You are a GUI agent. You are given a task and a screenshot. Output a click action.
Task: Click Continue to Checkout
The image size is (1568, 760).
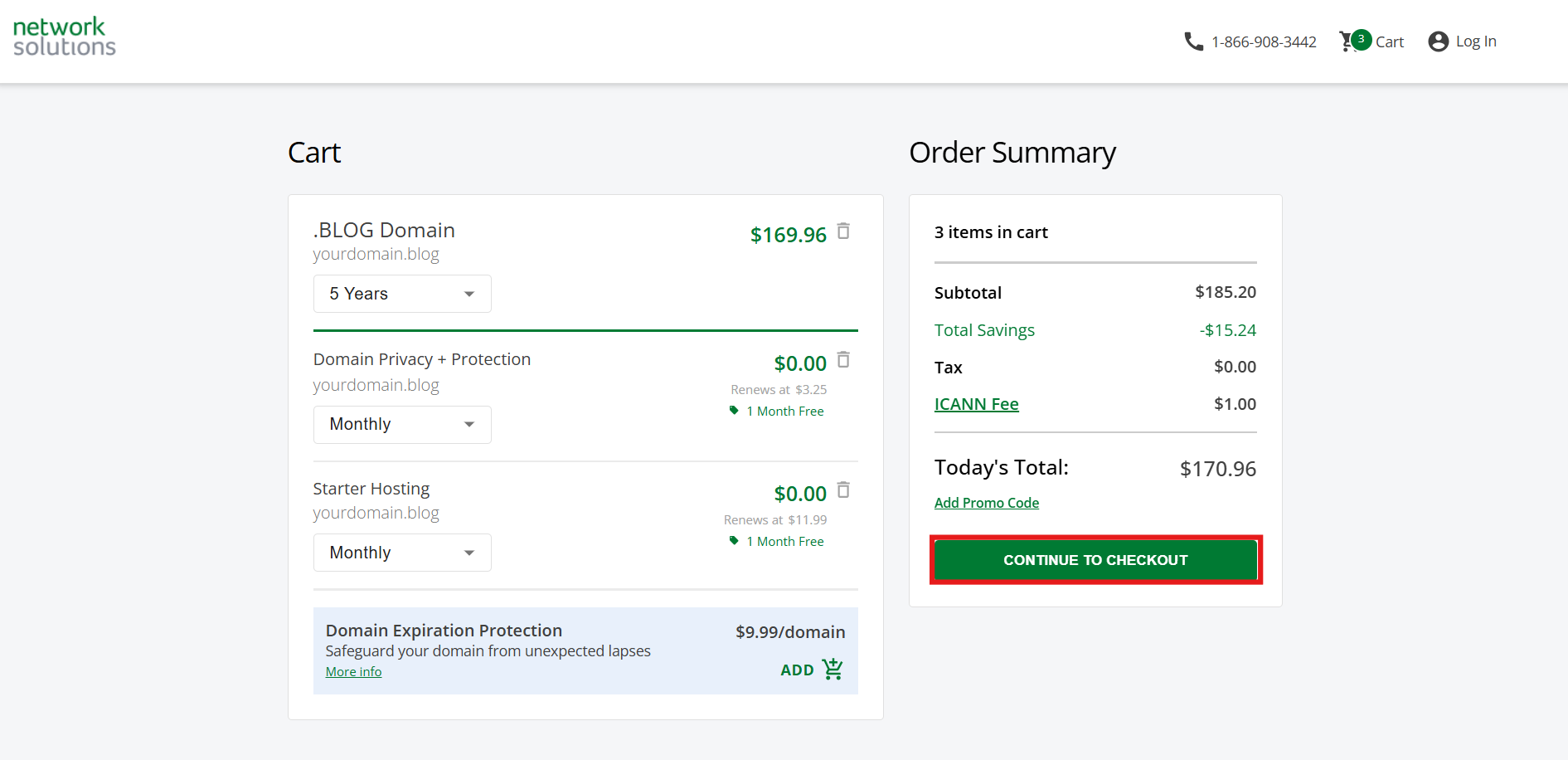pyautogui.click(x=1095, y=559)
